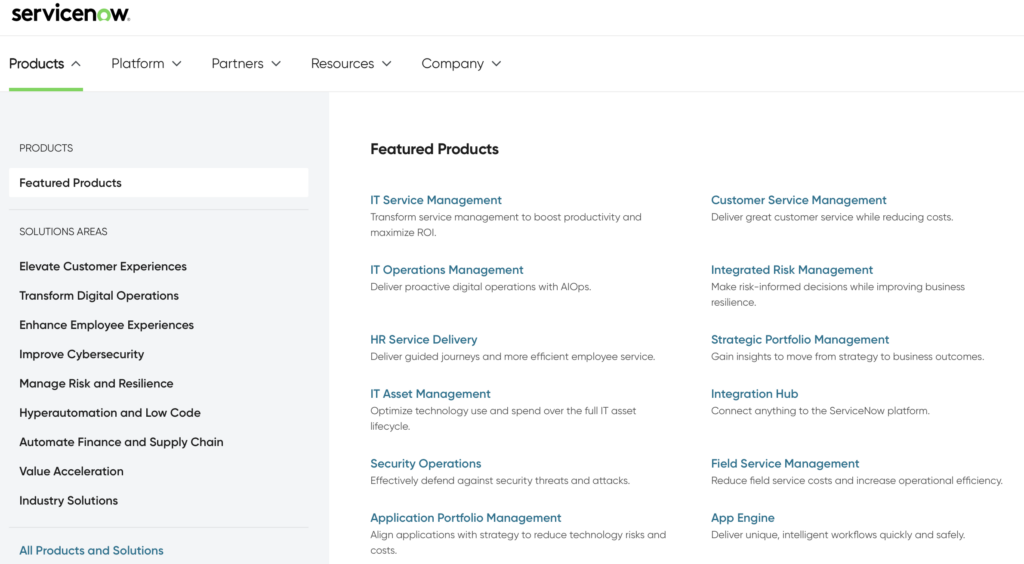The image size is (1024, 564).
Task: Click Customer Service Management link
Action: pos(799,201)
